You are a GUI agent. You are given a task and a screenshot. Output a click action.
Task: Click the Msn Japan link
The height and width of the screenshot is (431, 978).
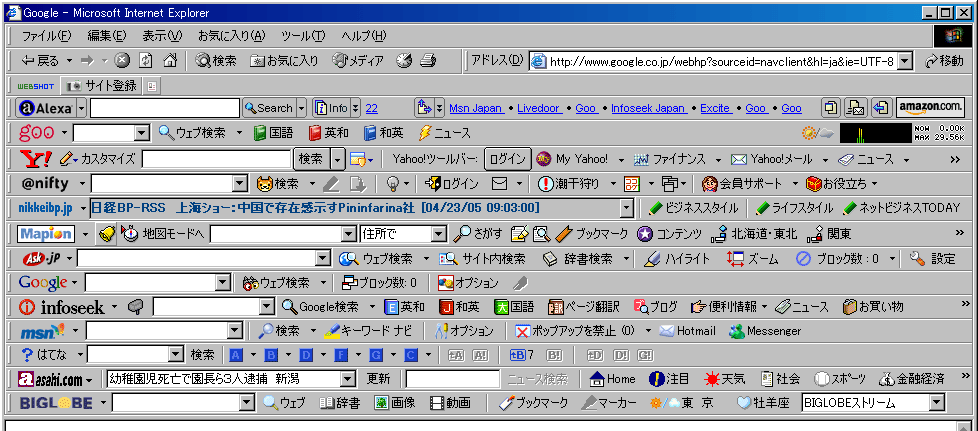[474, 108]
